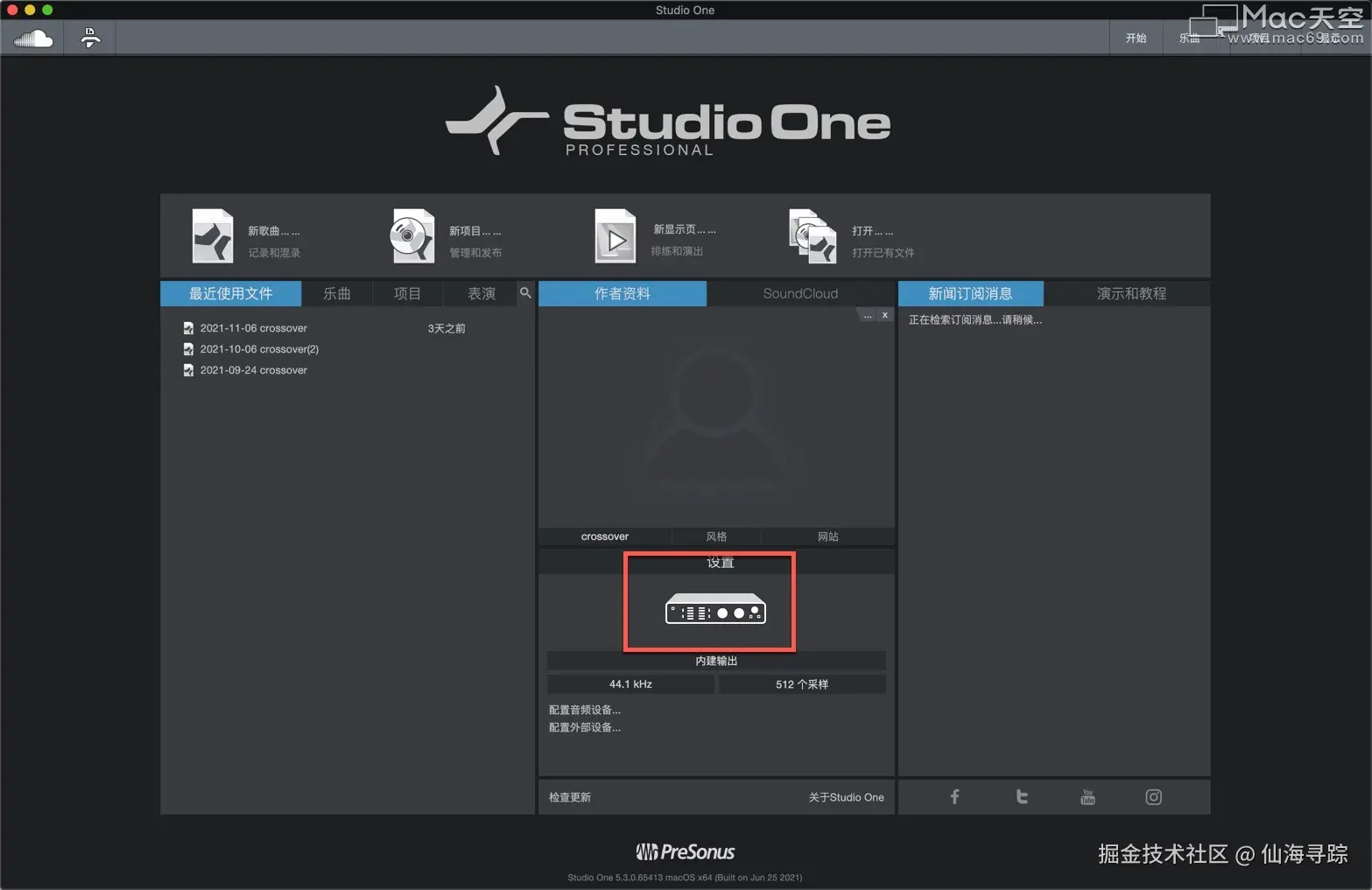The width and height of the screenshot is (1372, 890).
Task: Open the YouTube link icon
Action: (x=1087, y=796)
